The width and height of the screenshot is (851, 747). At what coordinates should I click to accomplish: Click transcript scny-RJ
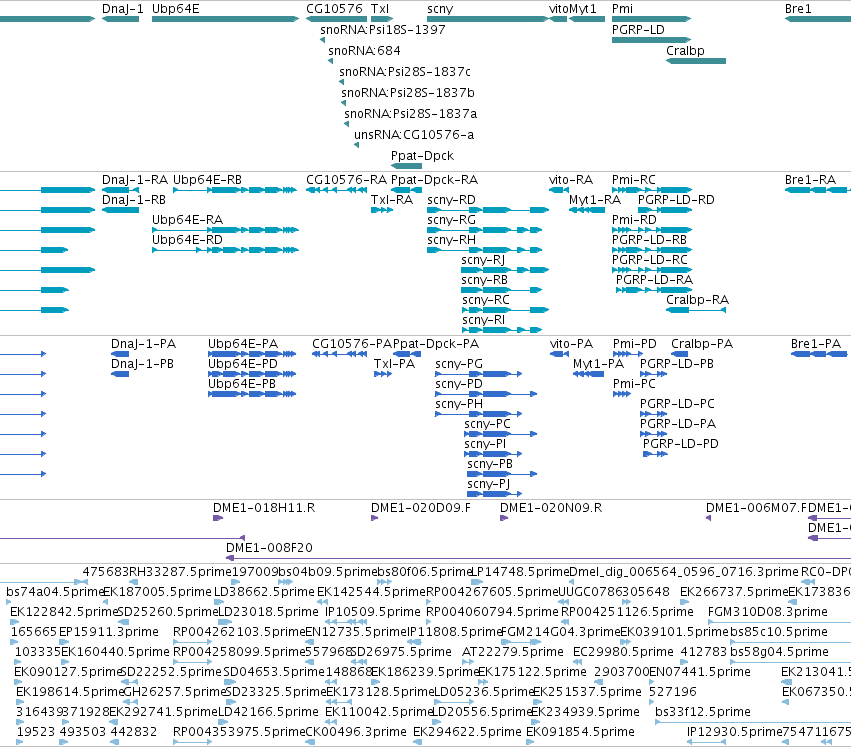483,260
